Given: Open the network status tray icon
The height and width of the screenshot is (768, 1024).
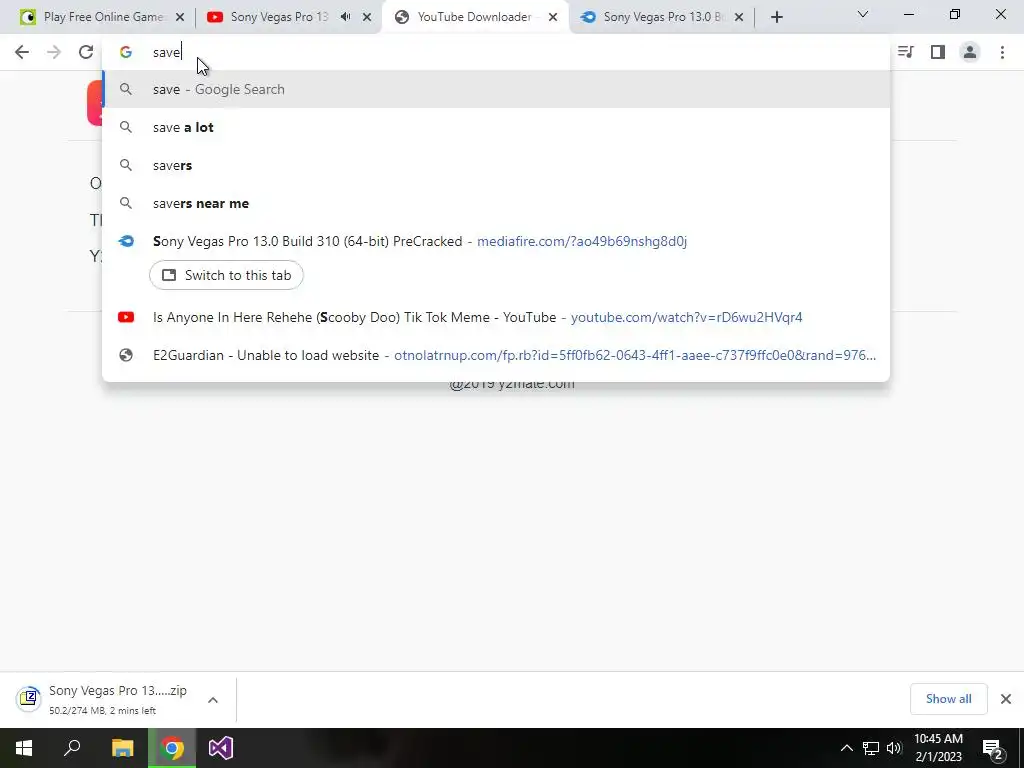Looking at the screenshot, I should coord(871,748).
